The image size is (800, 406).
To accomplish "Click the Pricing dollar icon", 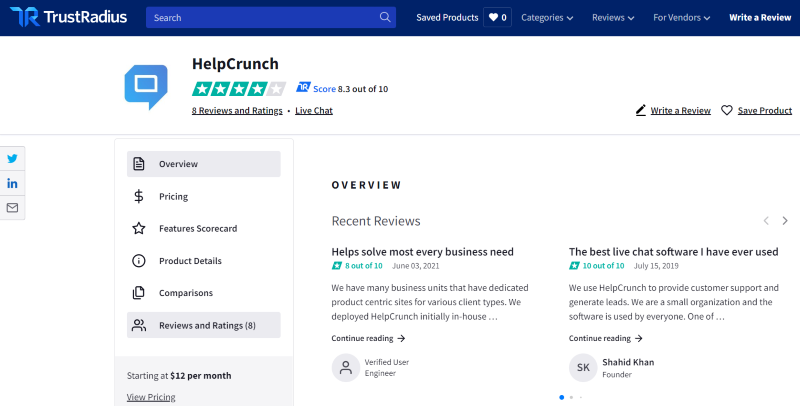I will 139,196.
